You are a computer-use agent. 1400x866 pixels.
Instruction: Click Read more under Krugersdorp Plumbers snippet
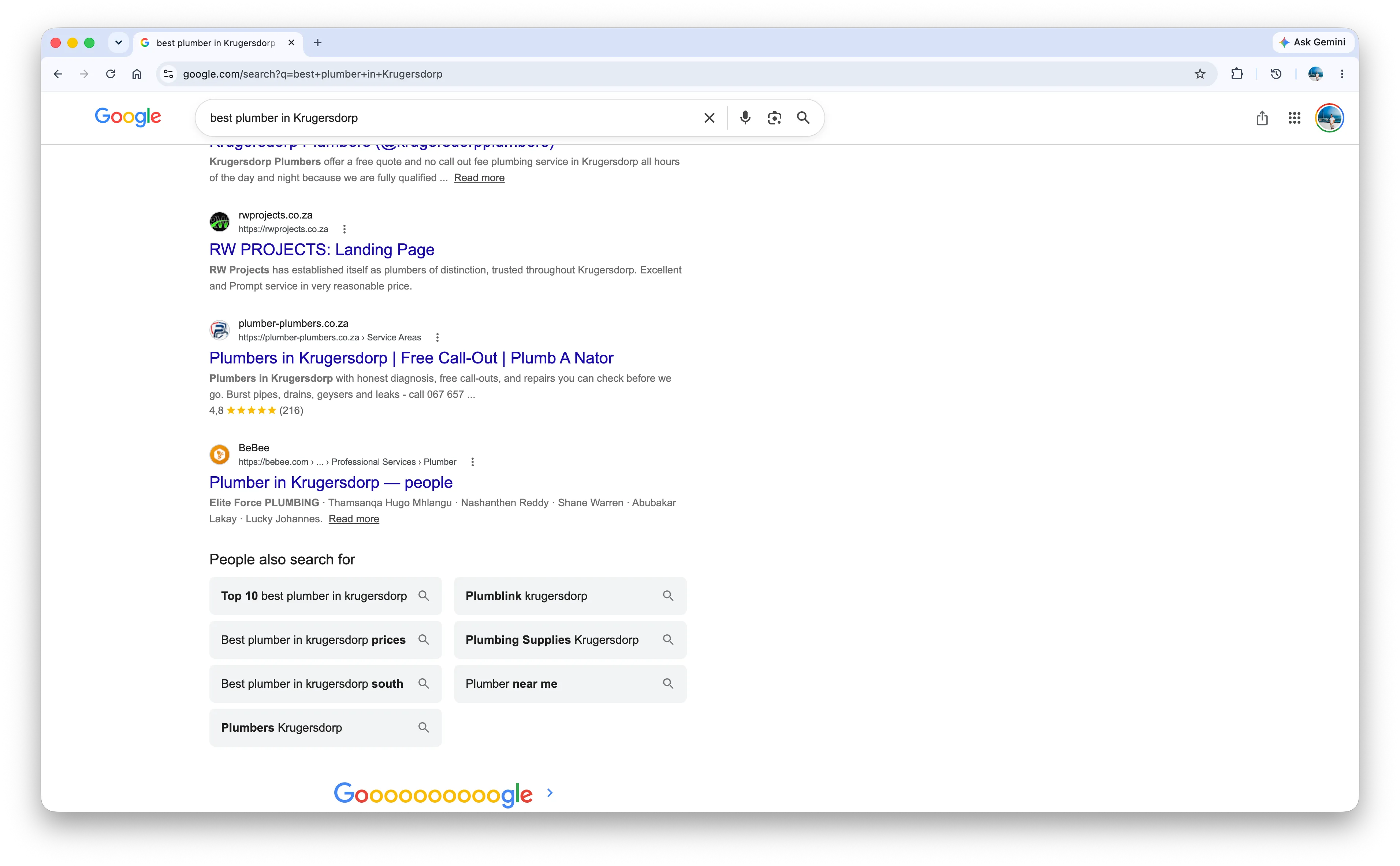(x=479, y=178)
